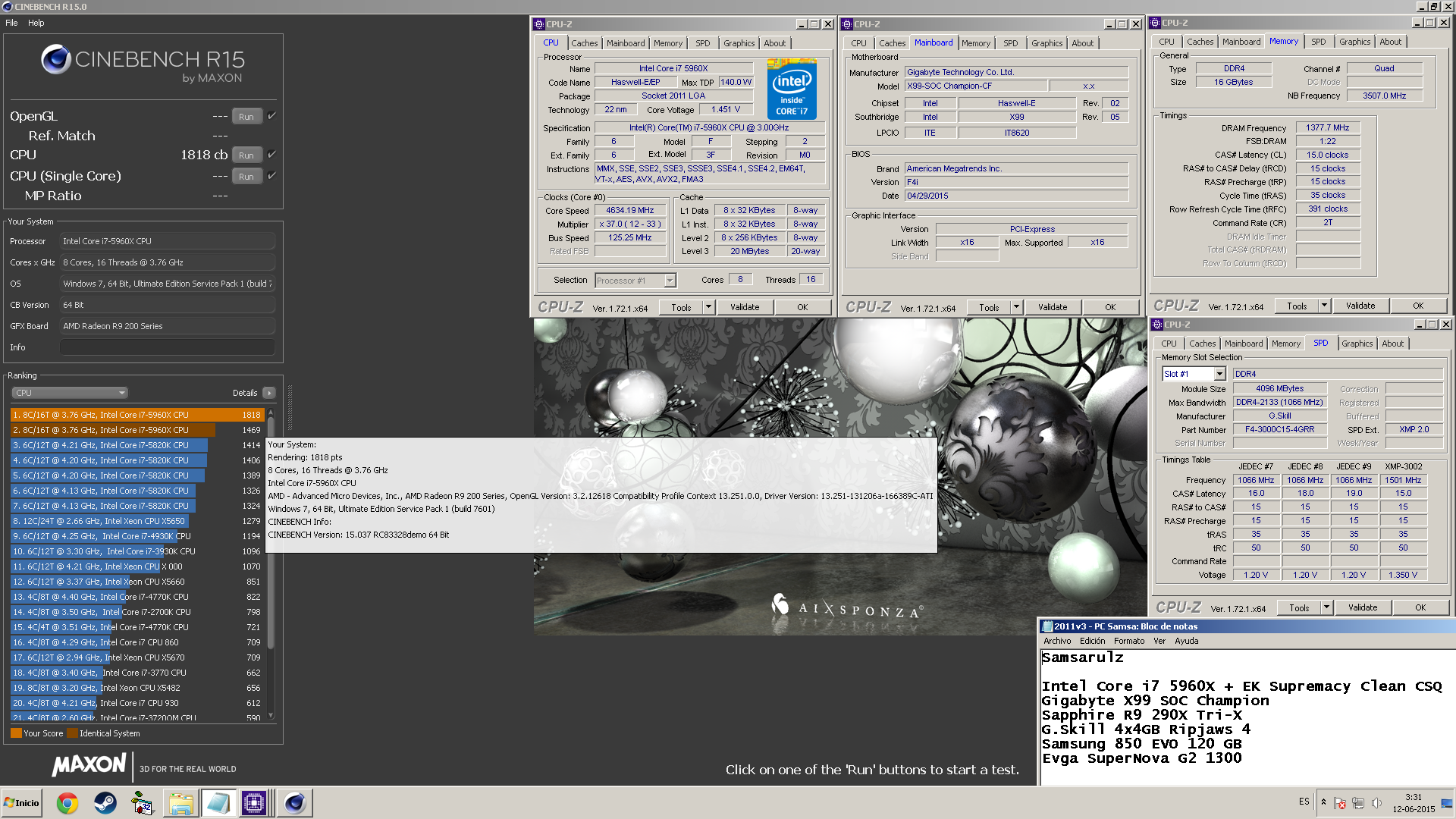
Task: Switch to SPD tab in Memory window
Action: (x=1318, y=42)
